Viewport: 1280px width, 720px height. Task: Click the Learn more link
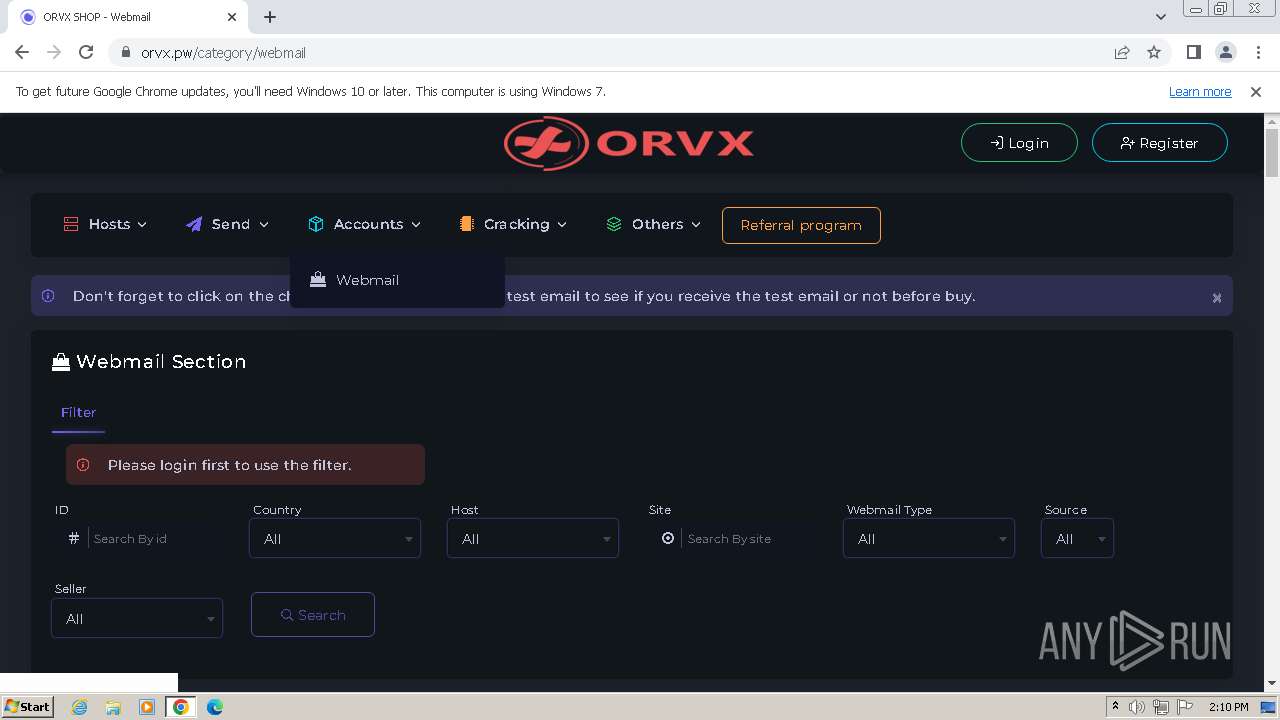coord(1200,91)
